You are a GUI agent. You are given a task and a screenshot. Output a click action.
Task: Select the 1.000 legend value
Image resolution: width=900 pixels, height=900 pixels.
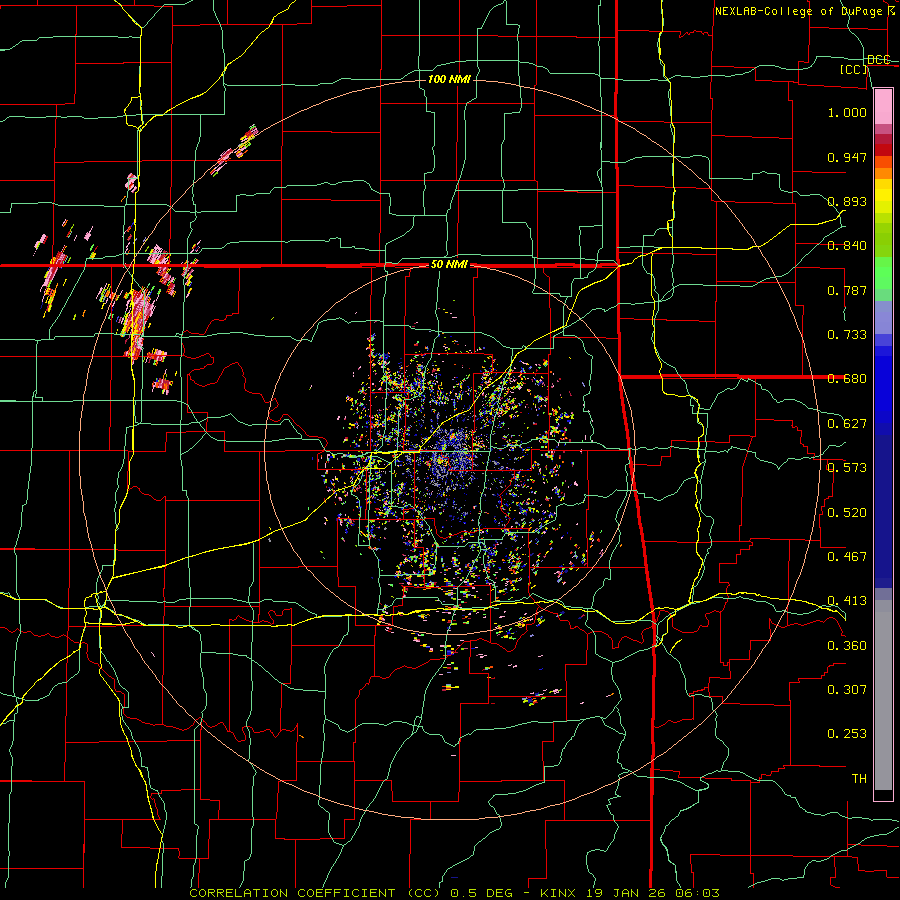[847, 112]
